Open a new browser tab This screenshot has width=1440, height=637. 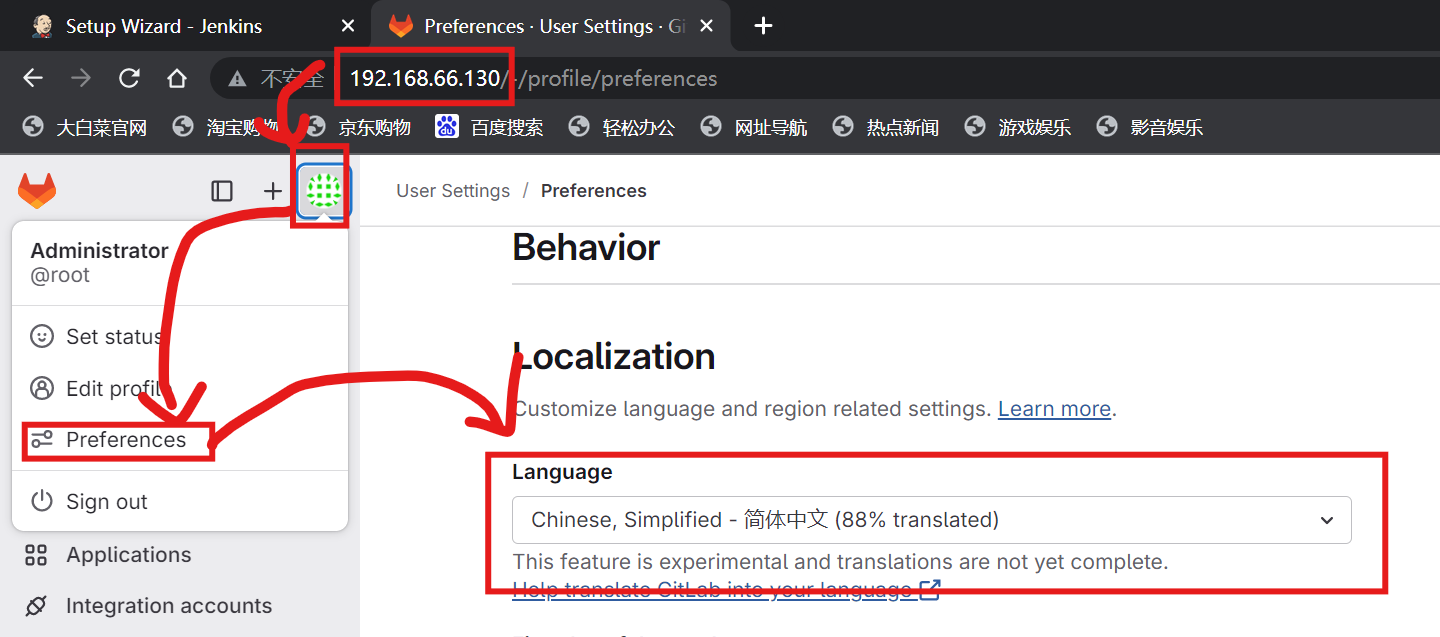point(763,26)
